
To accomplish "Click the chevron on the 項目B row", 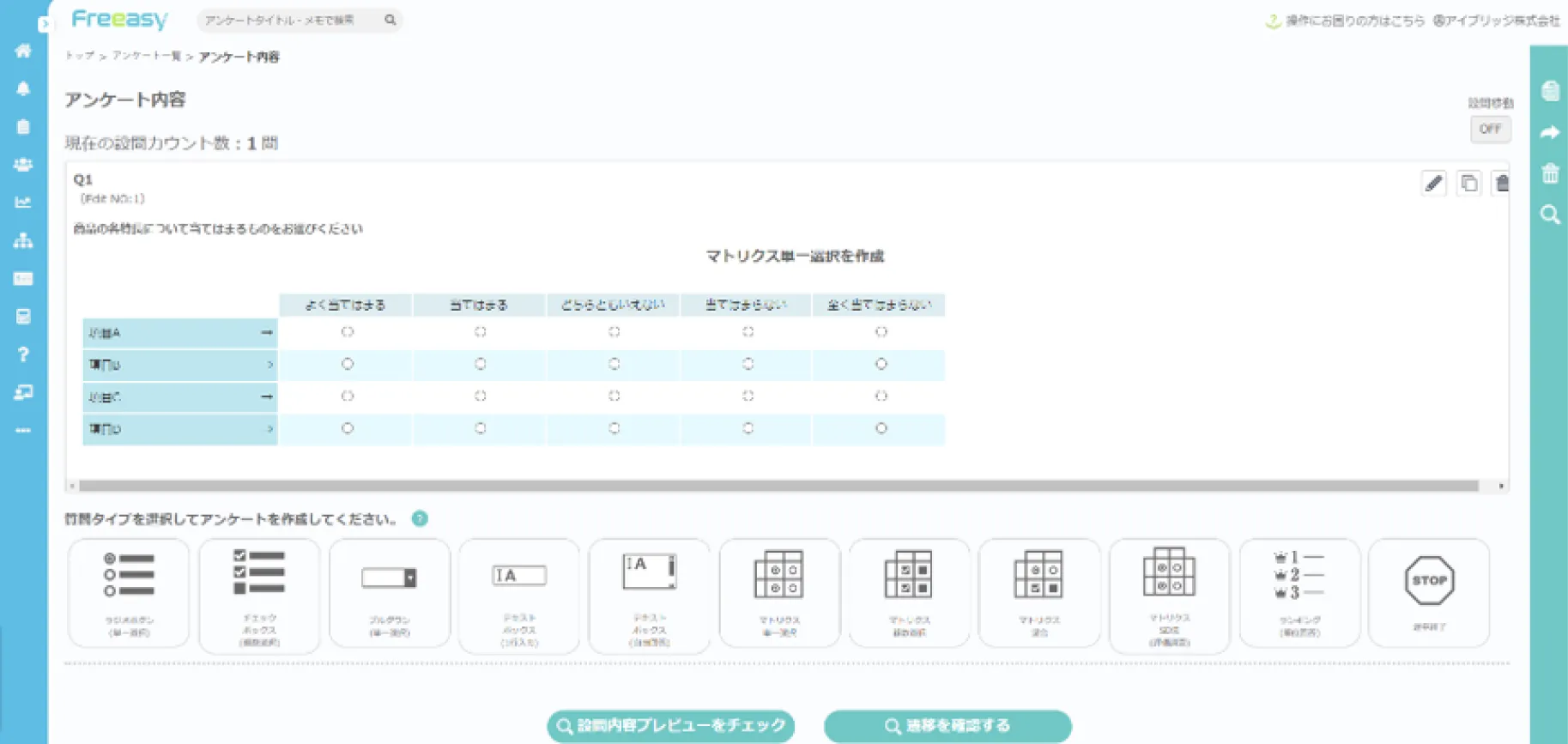I will pyautogui.click(x=269, y=365).
